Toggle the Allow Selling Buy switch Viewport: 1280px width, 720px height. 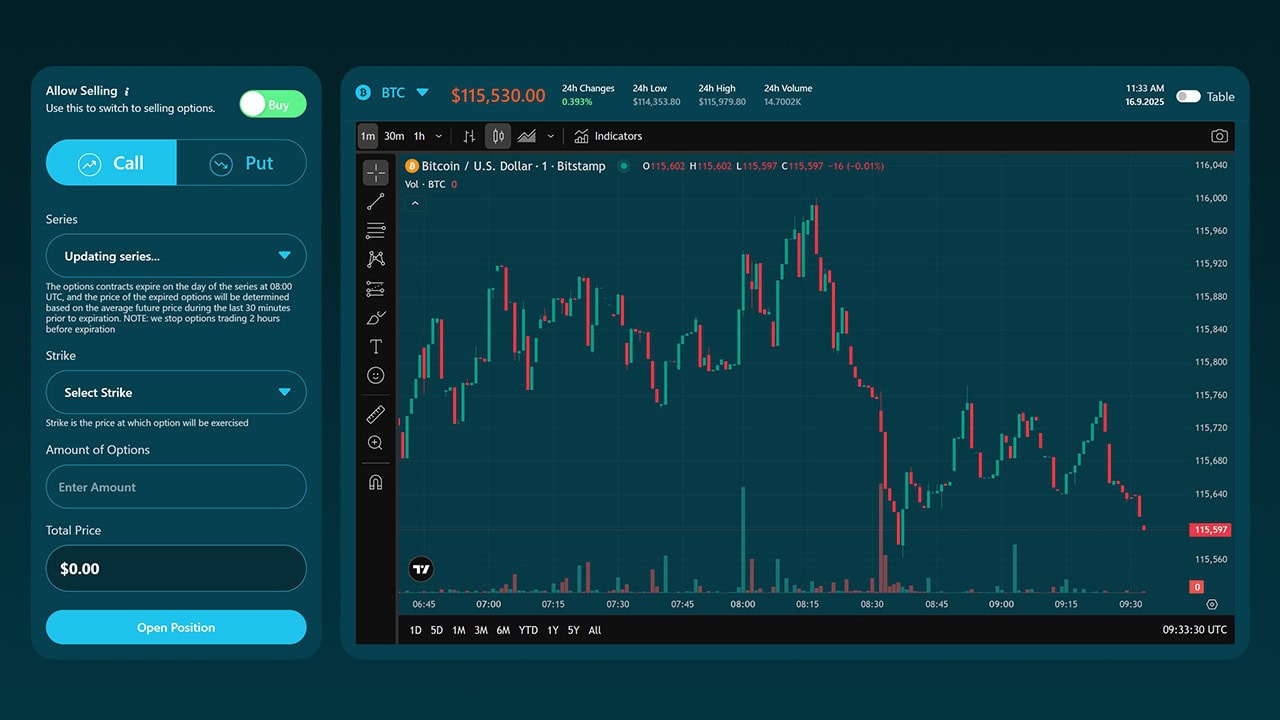[x=273, y=105]
